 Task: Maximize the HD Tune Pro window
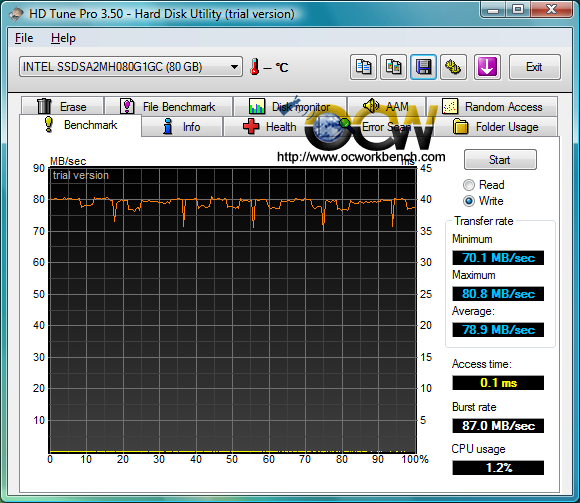(518, 10)
